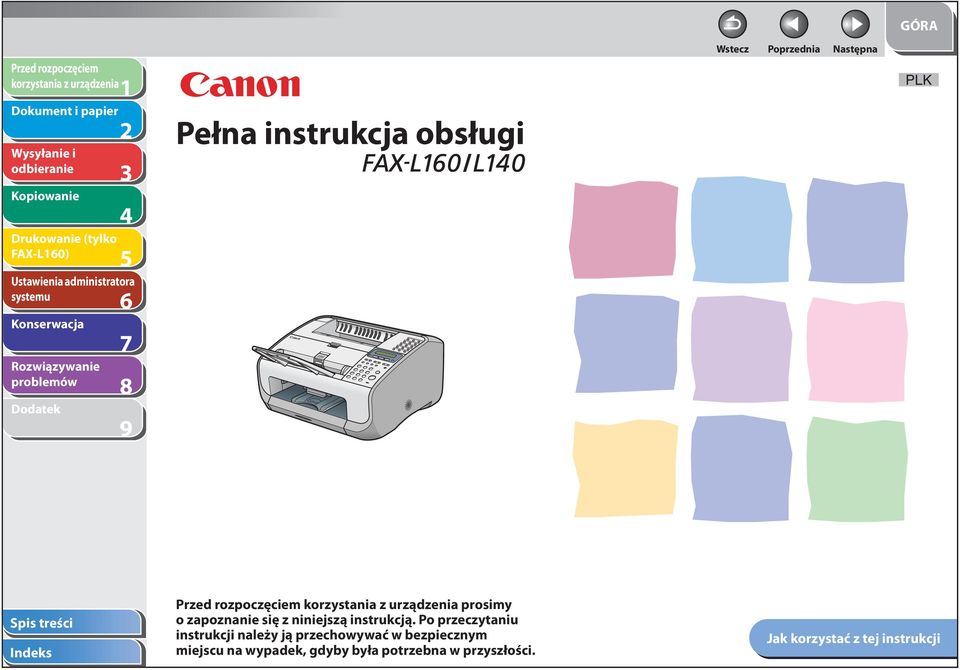
Task: Open chapter 8 Rozwiązywanie problemów
Action: pyautogui.click(x=73, y=376)
